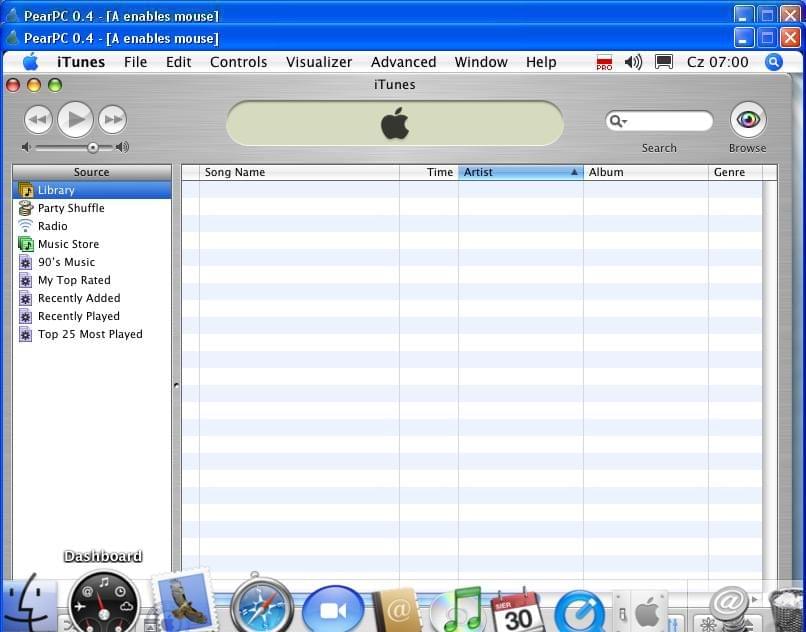
Task: Sort the list by Album column
Action: click(x=646, y=172)
